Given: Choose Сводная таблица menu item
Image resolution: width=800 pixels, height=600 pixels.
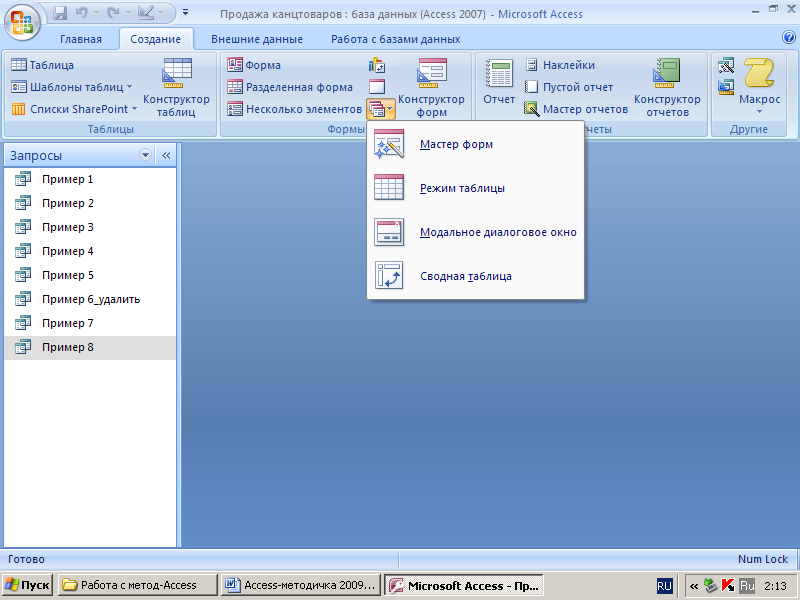Looking at the screenshot, I should coord(476,276).
